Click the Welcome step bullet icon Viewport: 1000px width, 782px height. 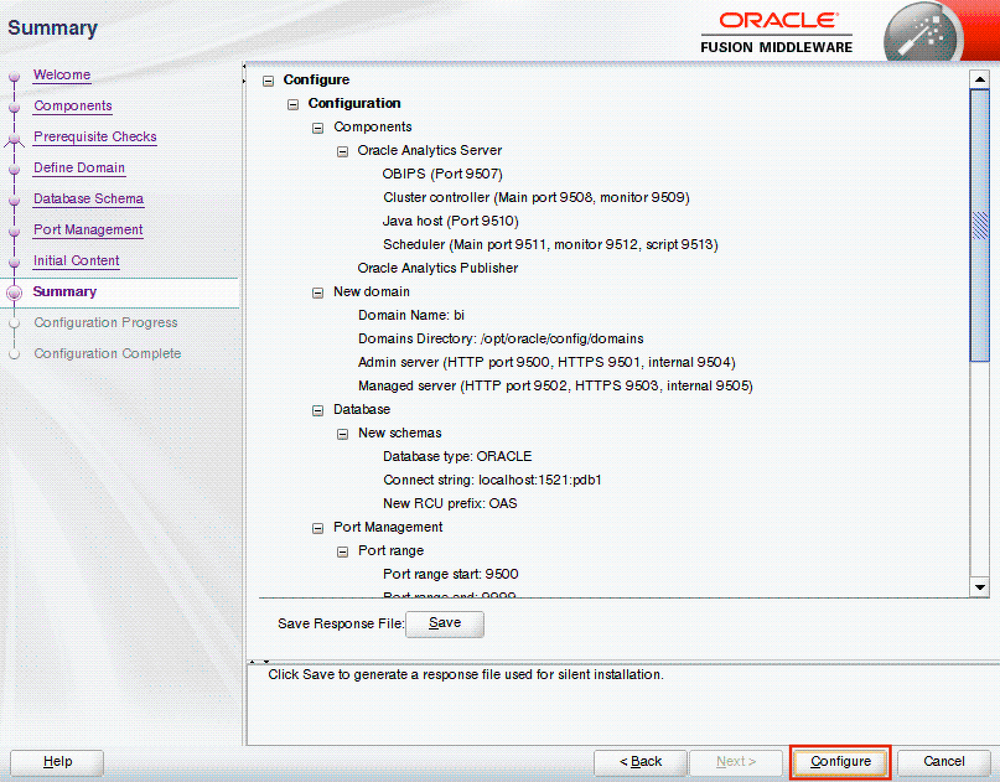coord(14,77)
